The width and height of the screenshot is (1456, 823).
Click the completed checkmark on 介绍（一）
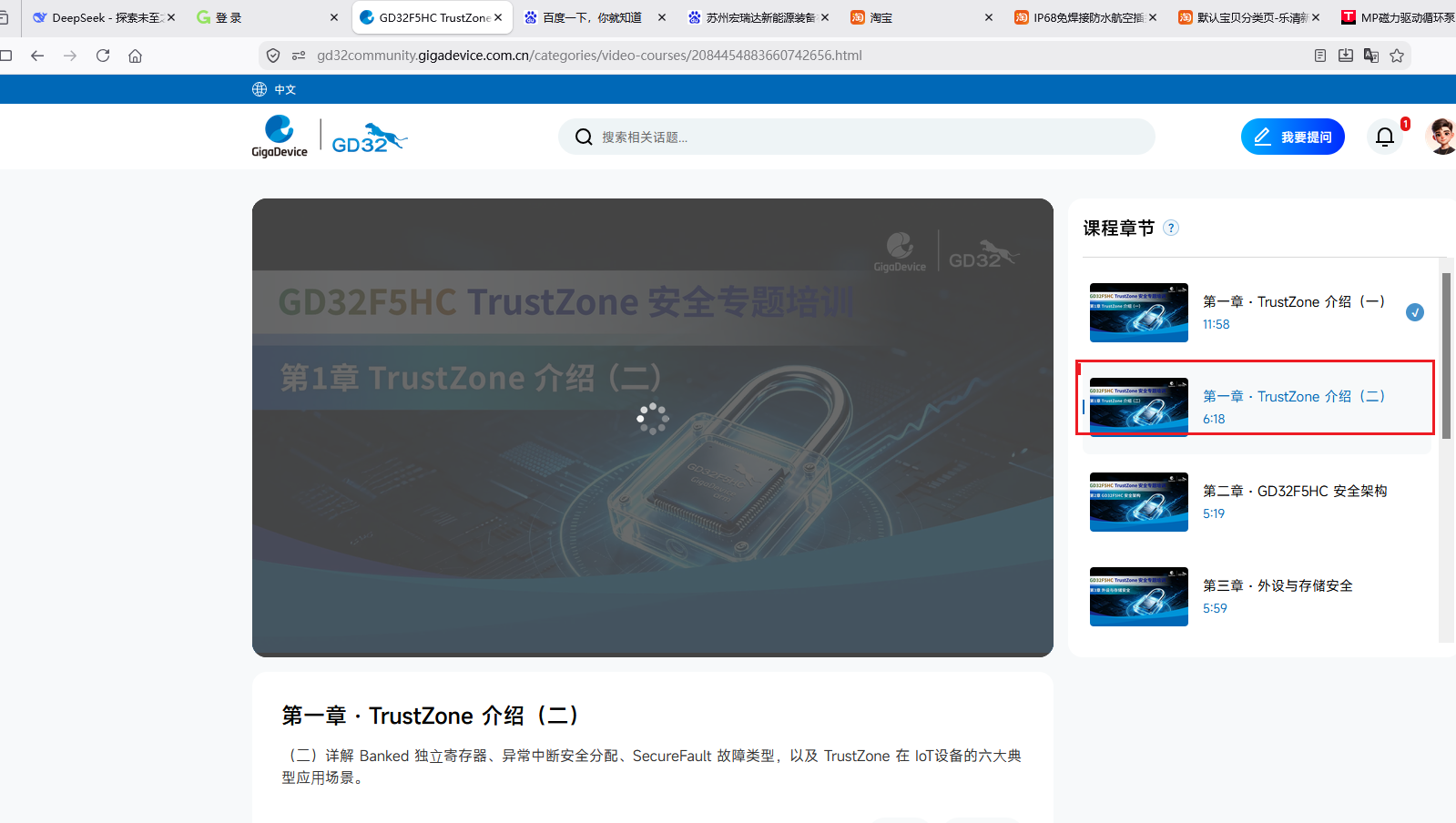pos(1415,312)
